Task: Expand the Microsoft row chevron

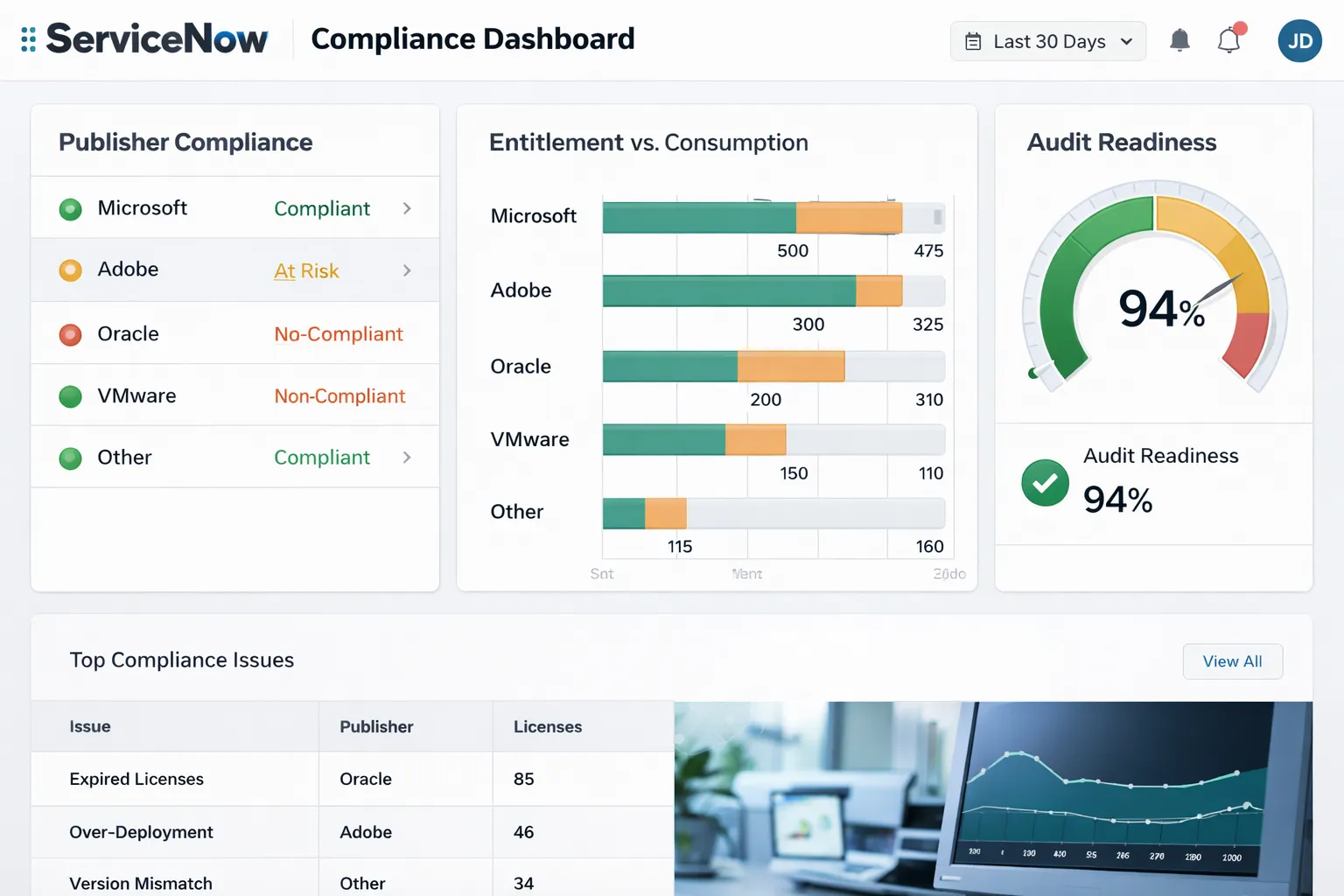Action: coord(407,208)
